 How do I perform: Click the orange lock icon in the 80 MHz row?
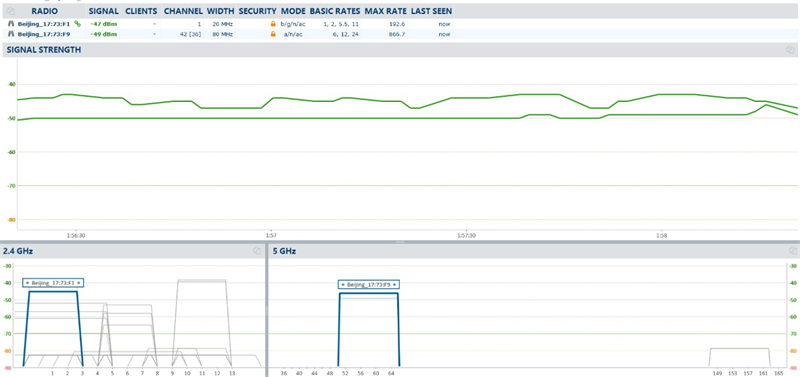[273, 34]
